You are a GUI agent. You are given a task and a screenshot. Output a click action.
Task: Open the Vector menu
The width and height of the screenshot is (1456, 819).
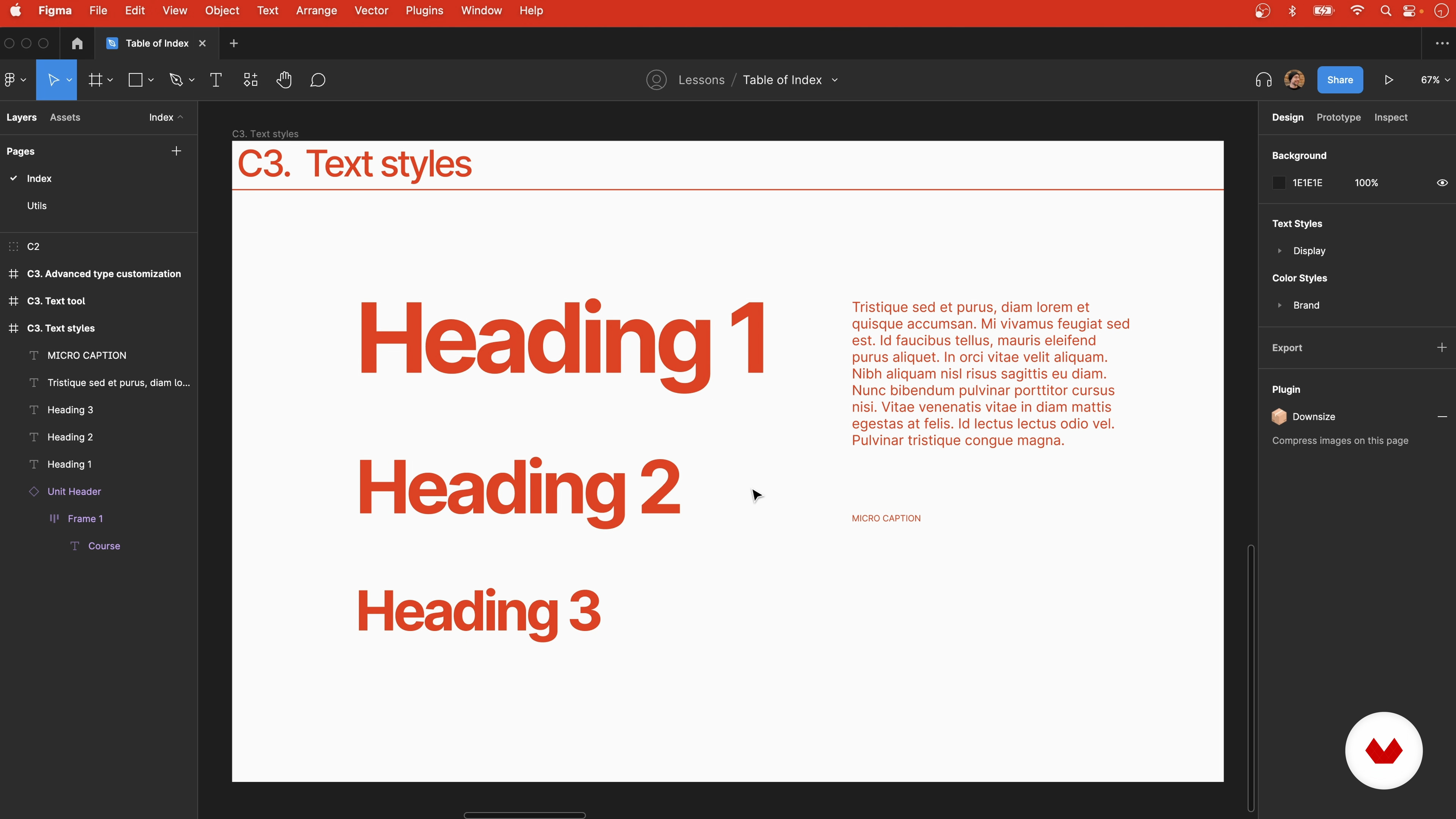coord(371,11)
